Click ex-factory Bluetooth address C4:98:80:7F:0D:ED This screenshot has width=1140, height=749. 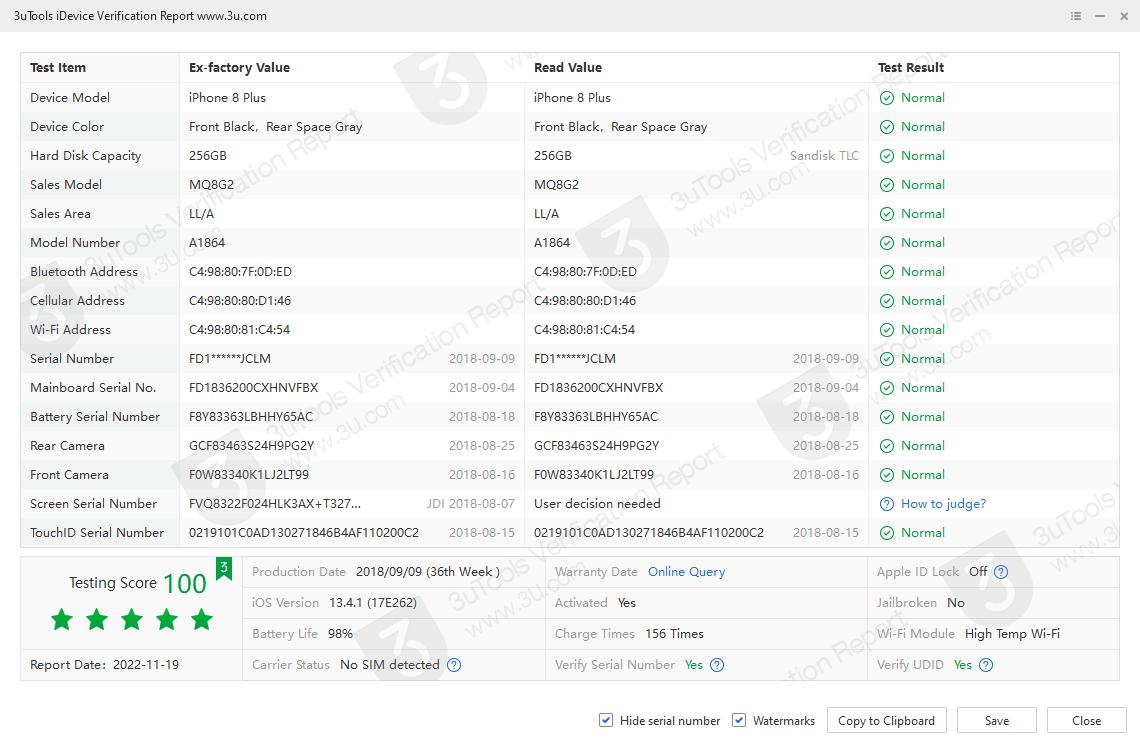[x=240, y=272]
